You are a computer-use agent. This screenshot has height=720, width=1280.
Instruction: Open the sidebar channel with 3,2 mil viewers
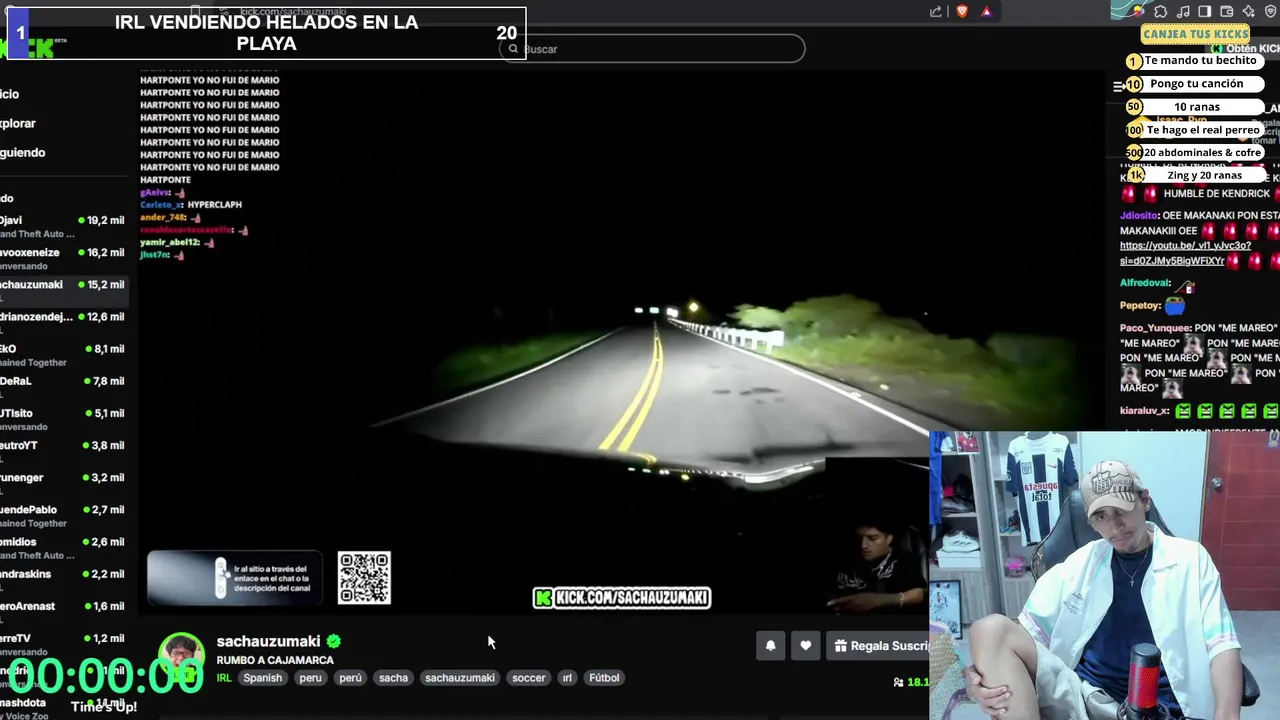click(64, 482)
